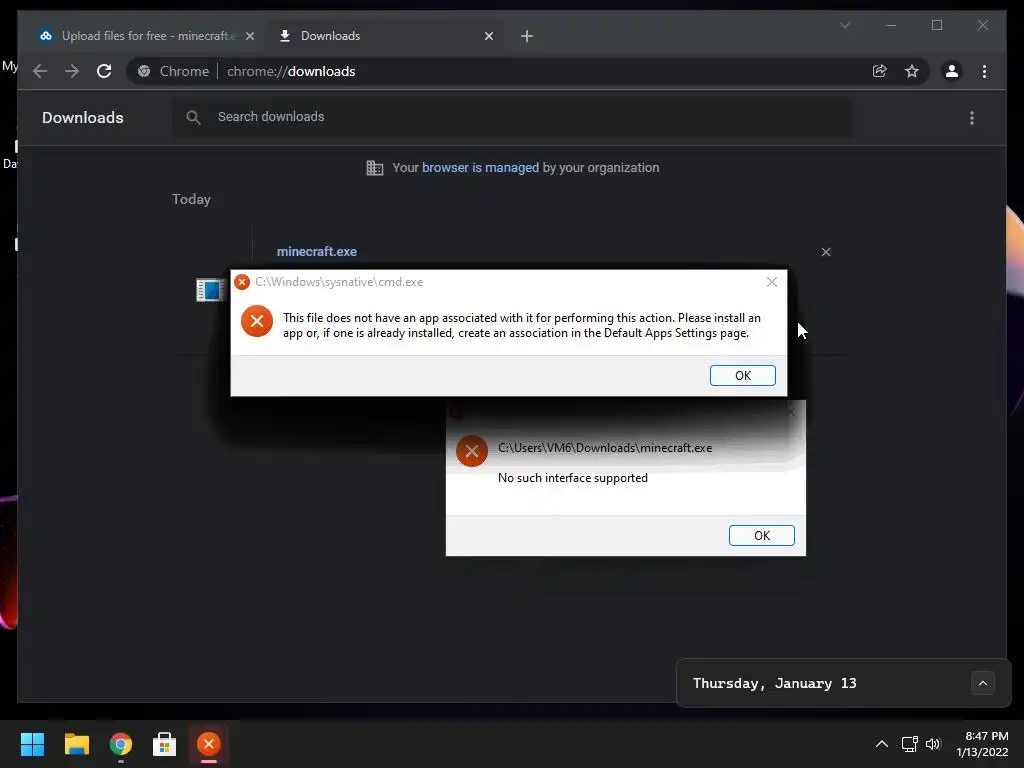Click the red error icon beside minecraft.exe path

pyautogui.click(x=472, y=451)
